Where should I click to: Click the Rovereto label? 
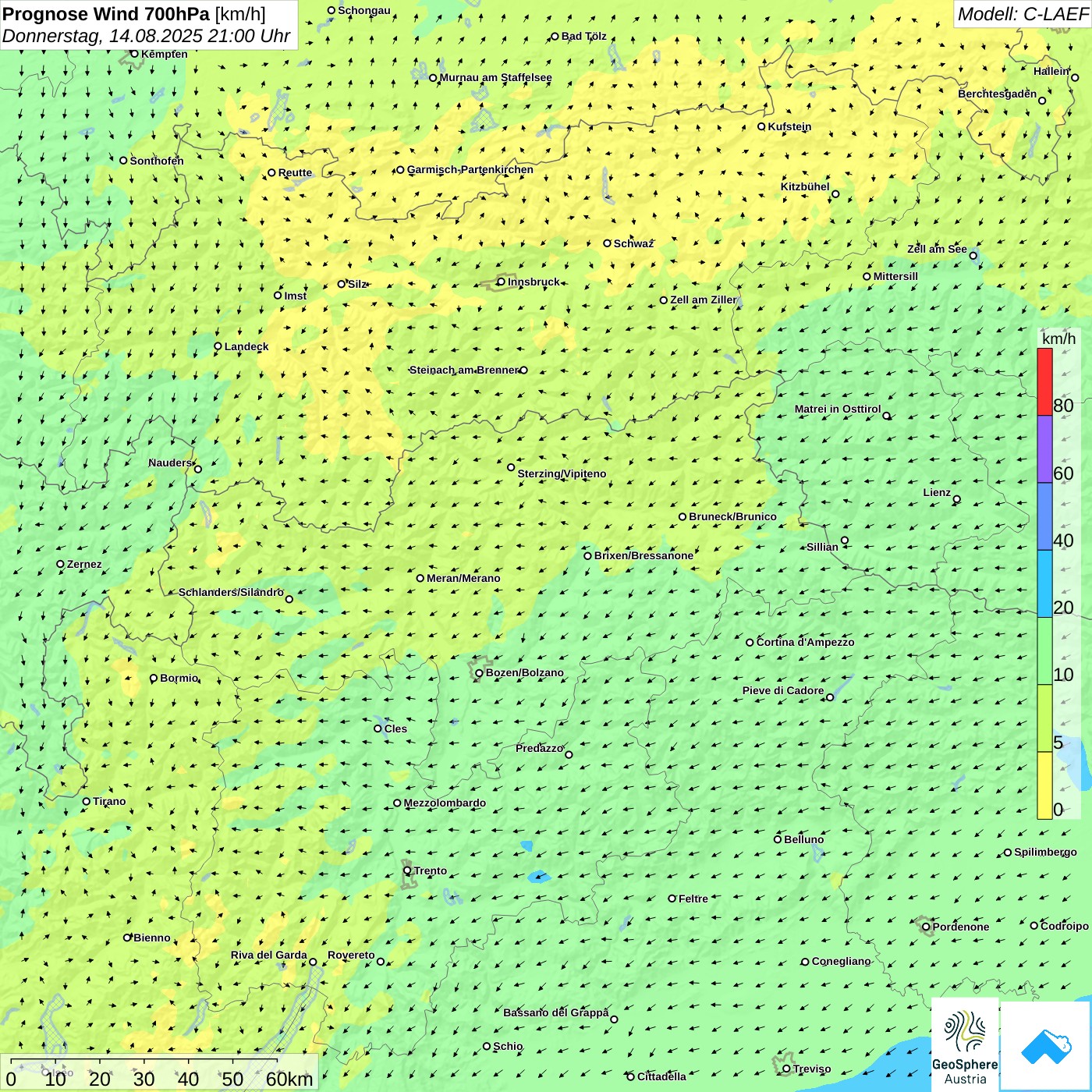coord(351,955)
